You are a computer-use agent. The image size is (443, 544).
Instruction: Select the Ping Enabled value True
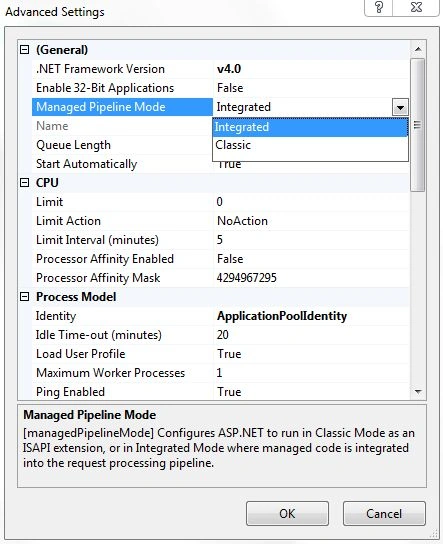(x=229, y=392)
